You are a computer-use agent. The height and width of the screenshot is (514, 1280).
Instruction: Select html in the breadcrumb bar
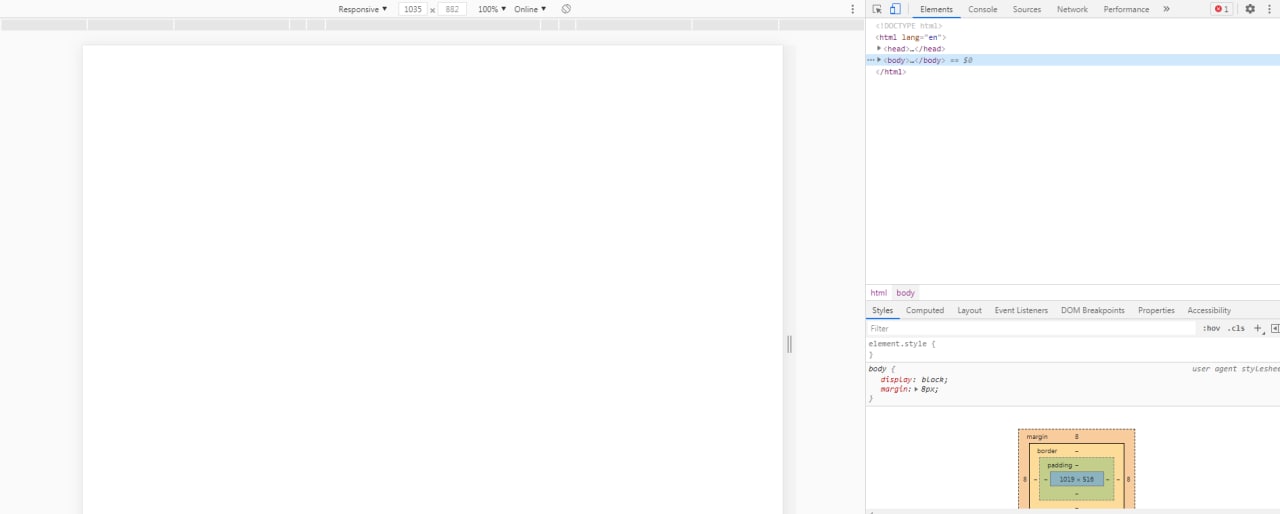878,293
